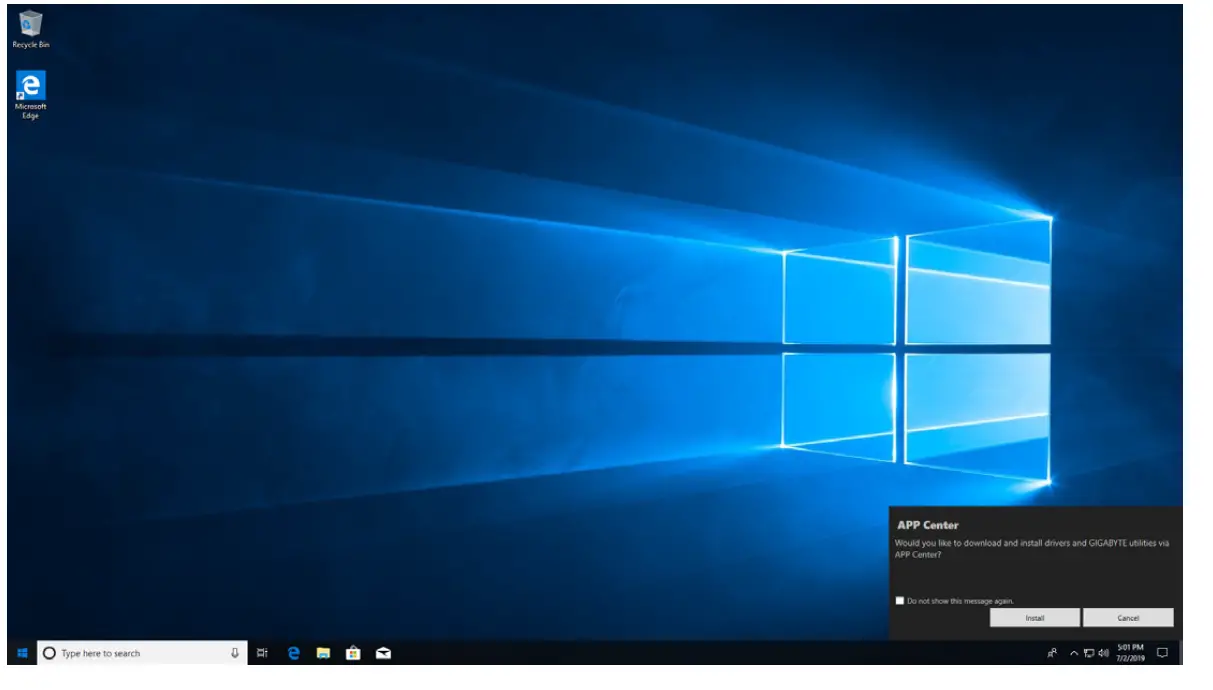
Task: Click Cancel in the APP Center prompt
Action: pyautogui.click(x=1128, y=618)
